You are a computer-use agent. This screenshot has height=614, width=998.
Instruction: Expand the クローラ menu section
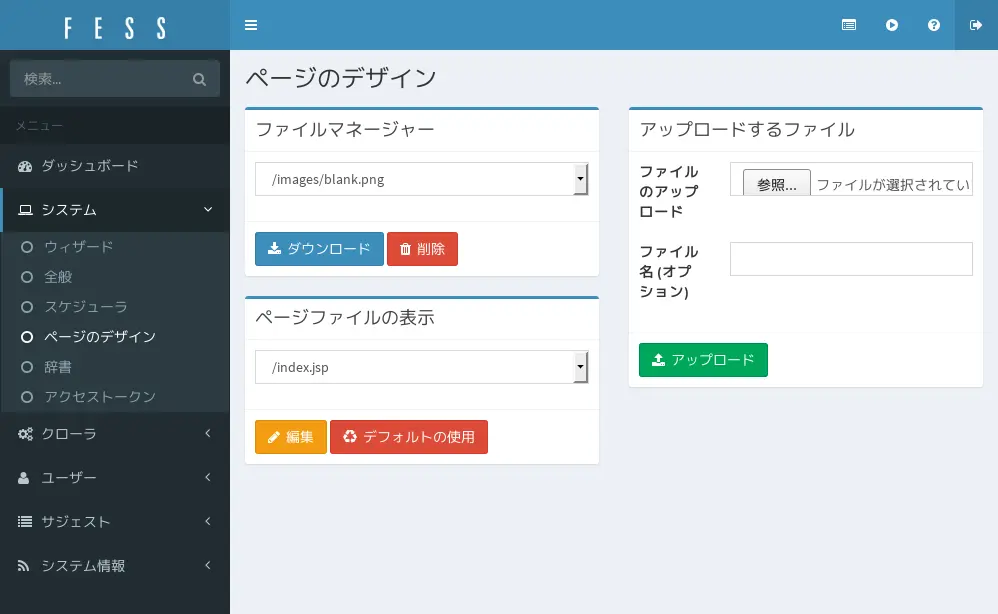(115, 434)
